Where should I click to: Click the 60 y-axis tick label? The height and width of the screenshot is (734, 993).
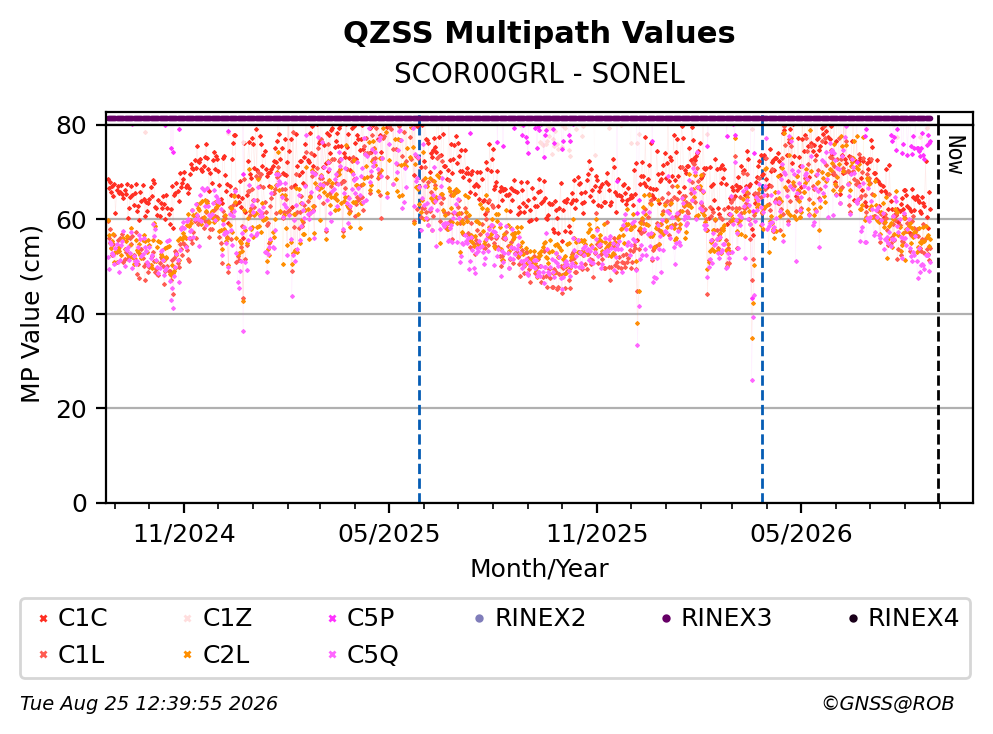[x=71, y=220]
